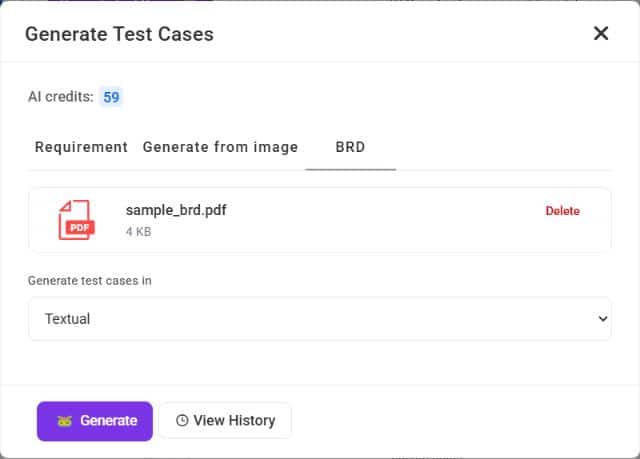Click the icon inside the Generate button
The image size is (640, 459).
[x=65, y=421]
